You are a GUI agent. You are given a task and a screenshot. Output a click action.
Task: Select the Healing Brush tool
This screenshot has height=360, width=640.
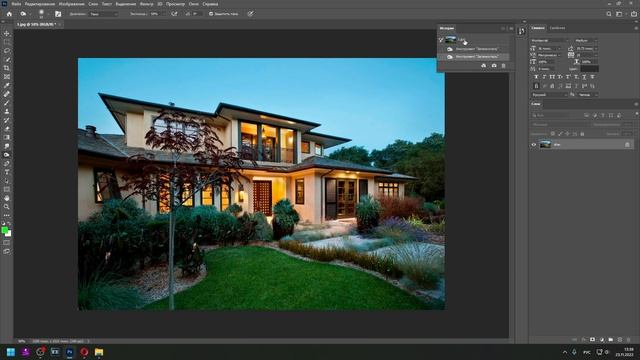pos(7,94)
